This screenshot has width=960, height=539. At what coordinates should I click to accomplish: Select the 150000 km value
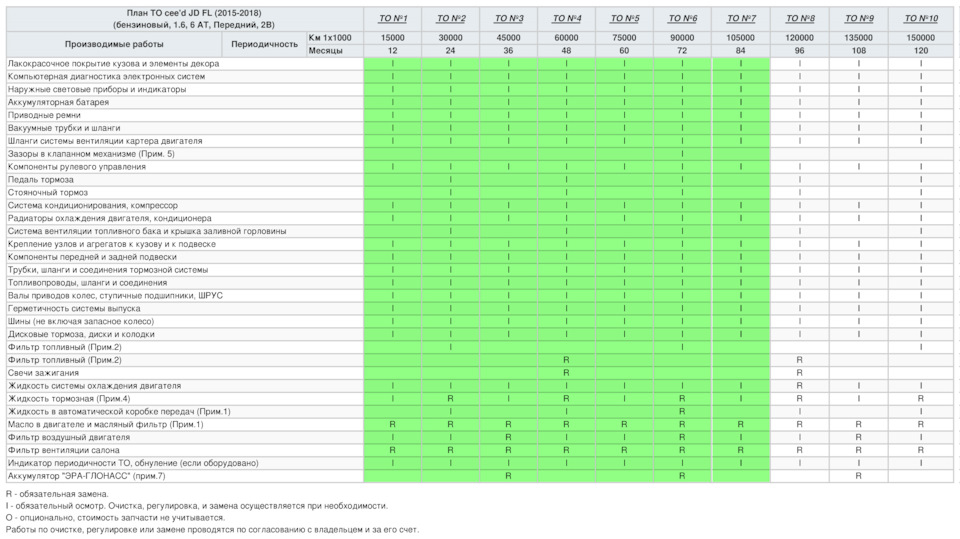tap(921, 37)
